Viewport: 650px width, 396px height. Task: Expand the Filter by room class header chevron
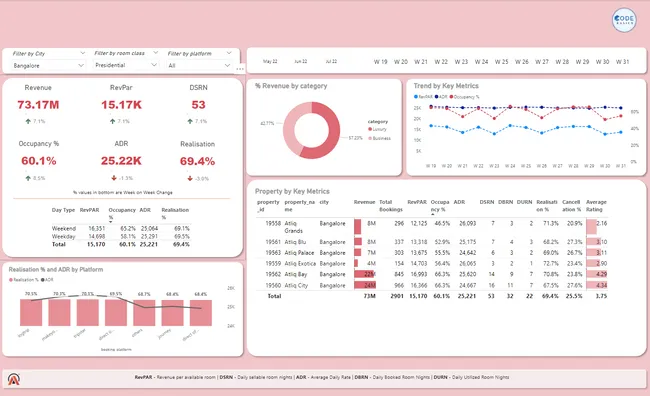[155, 53]
